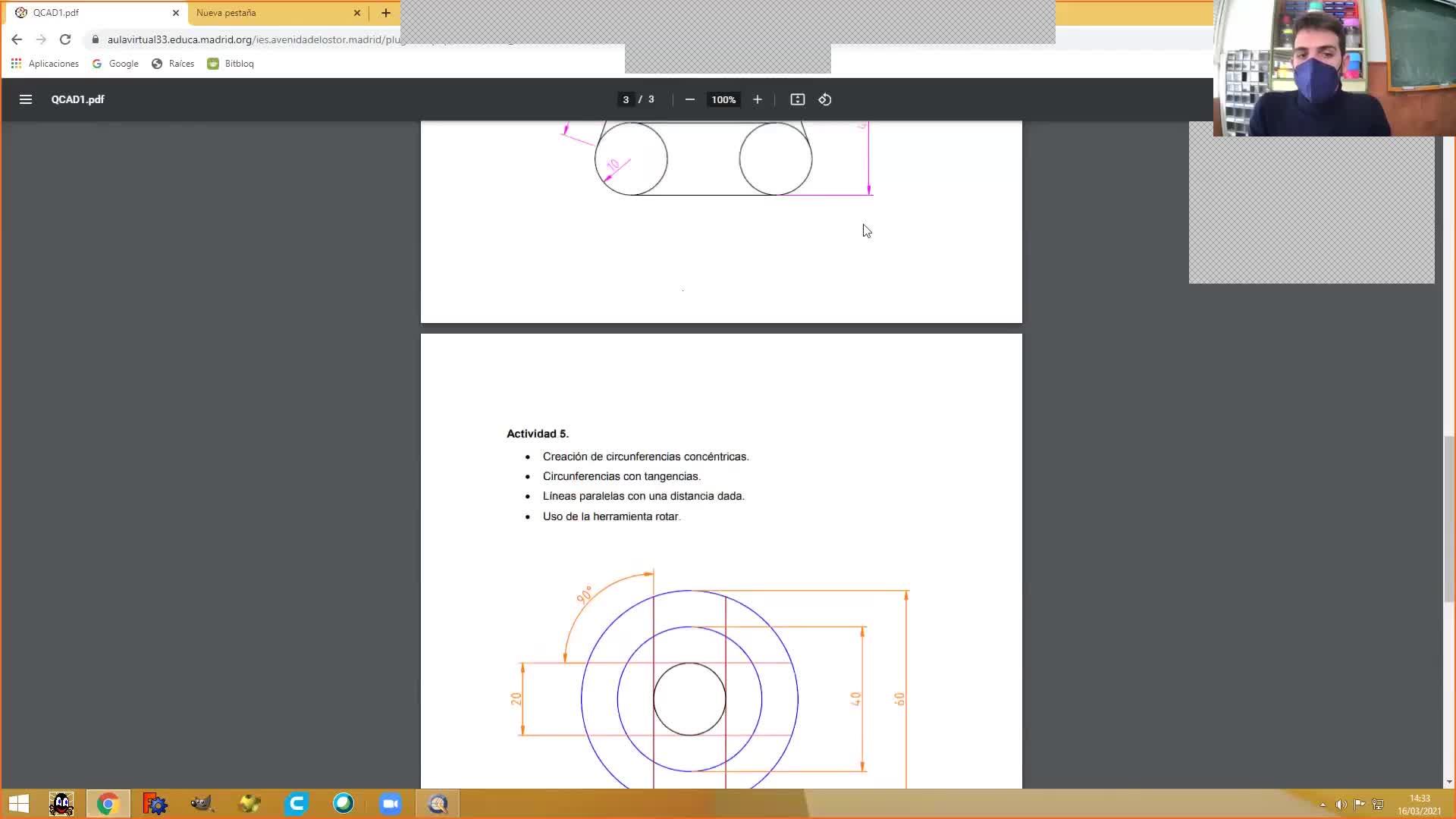
Task: Open the Aplicaciones apps shortcut
Action: point(45,64)
